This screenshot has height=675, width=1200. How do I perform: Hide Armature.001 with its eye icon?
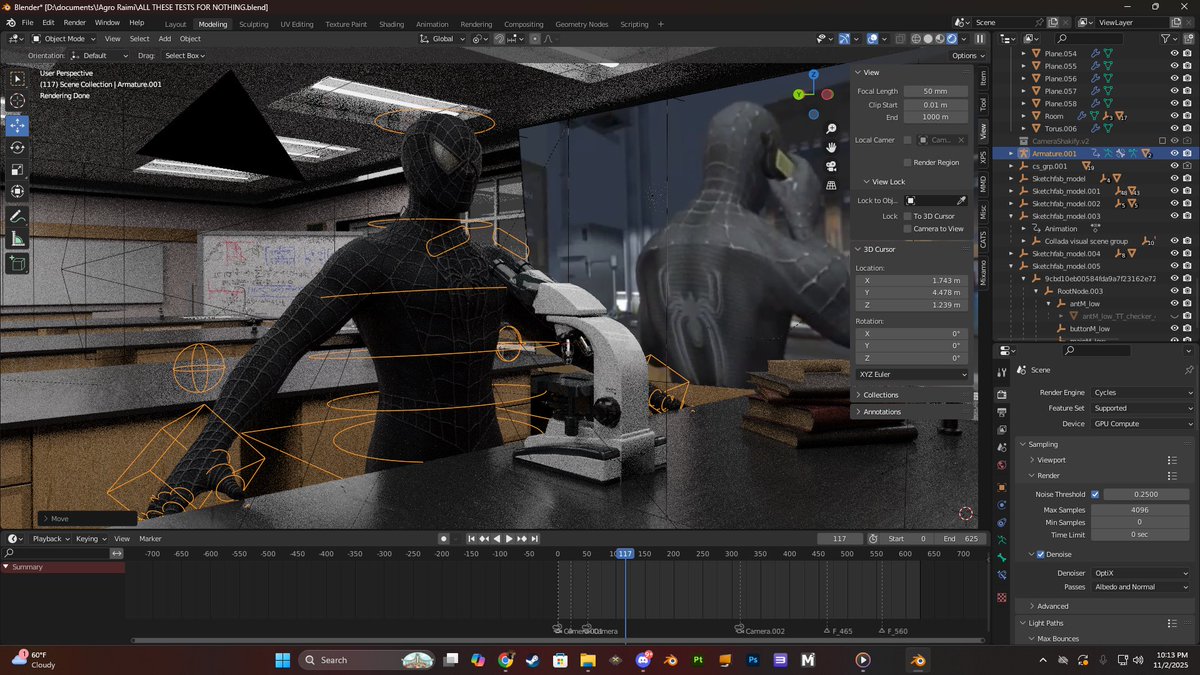coord(1174,154)
